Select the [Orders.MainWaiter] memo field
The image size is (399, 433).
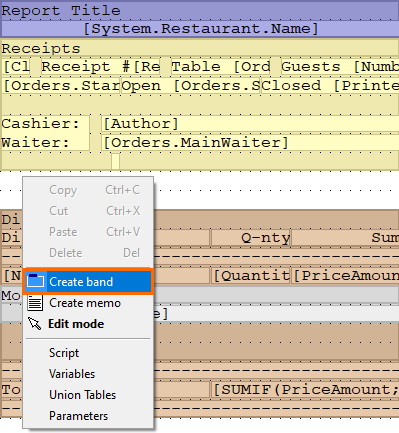pos(250,143)
